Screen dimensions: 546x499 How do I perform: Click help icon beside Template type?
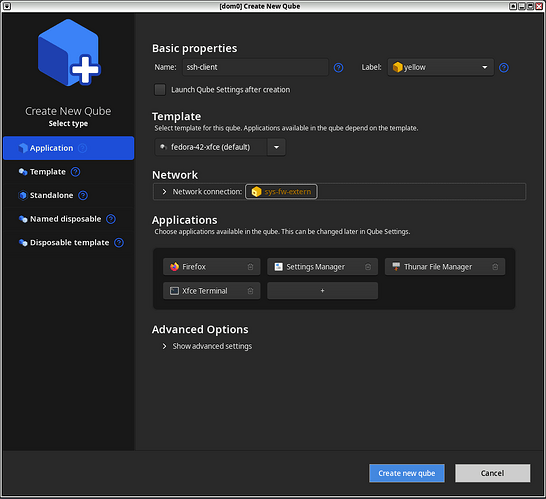75,172
